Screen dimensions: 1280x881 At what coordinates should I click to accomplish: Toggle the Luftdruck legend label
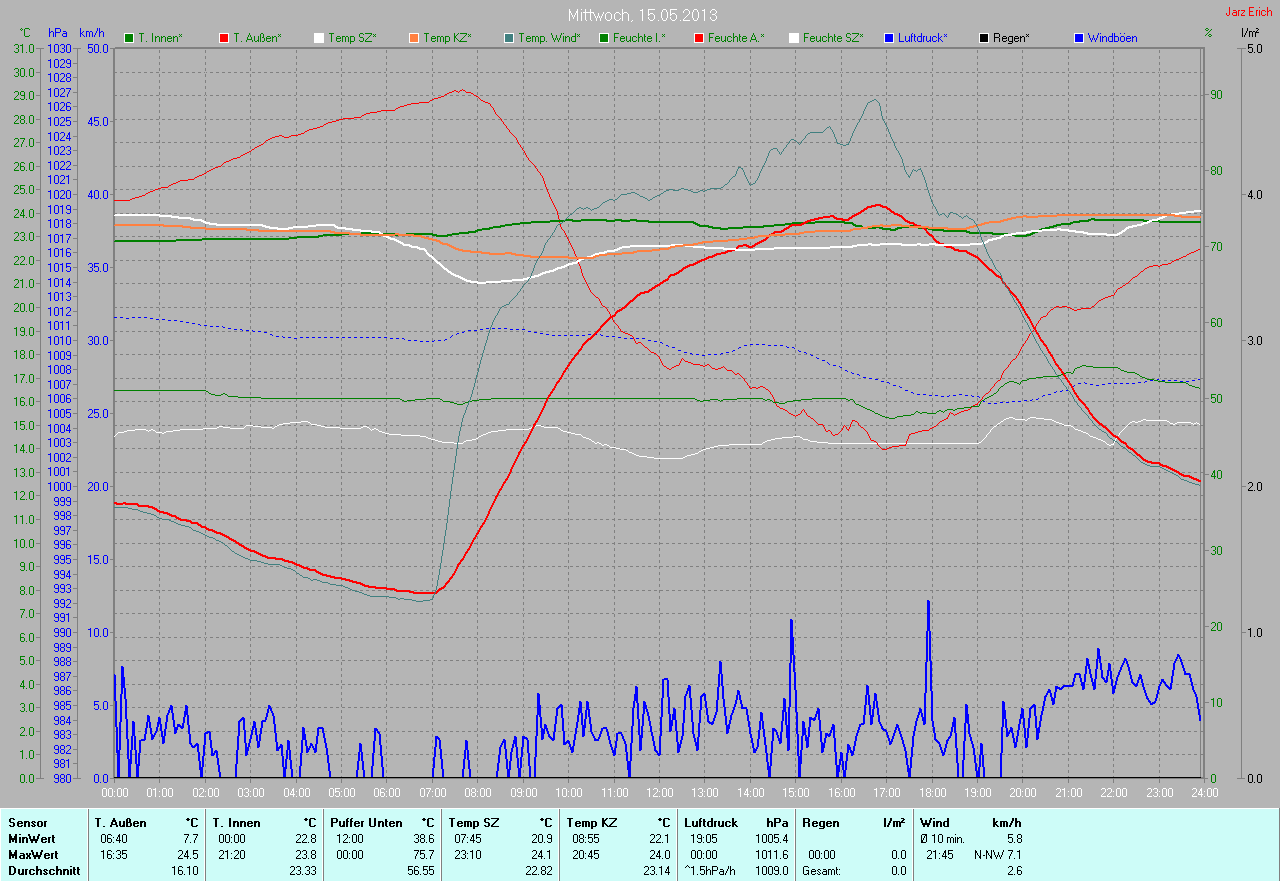[x=923, y=38]
